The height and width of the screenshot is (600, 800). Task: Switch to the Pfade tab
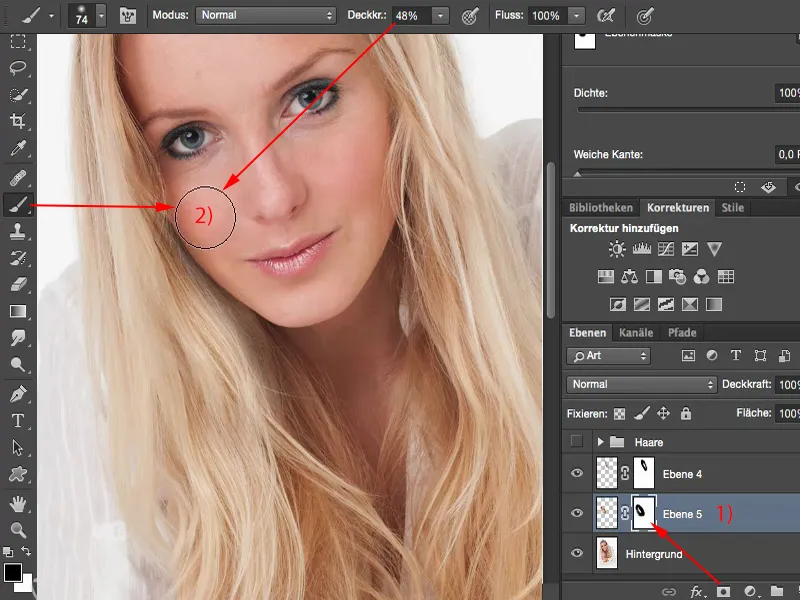[682, 333]
